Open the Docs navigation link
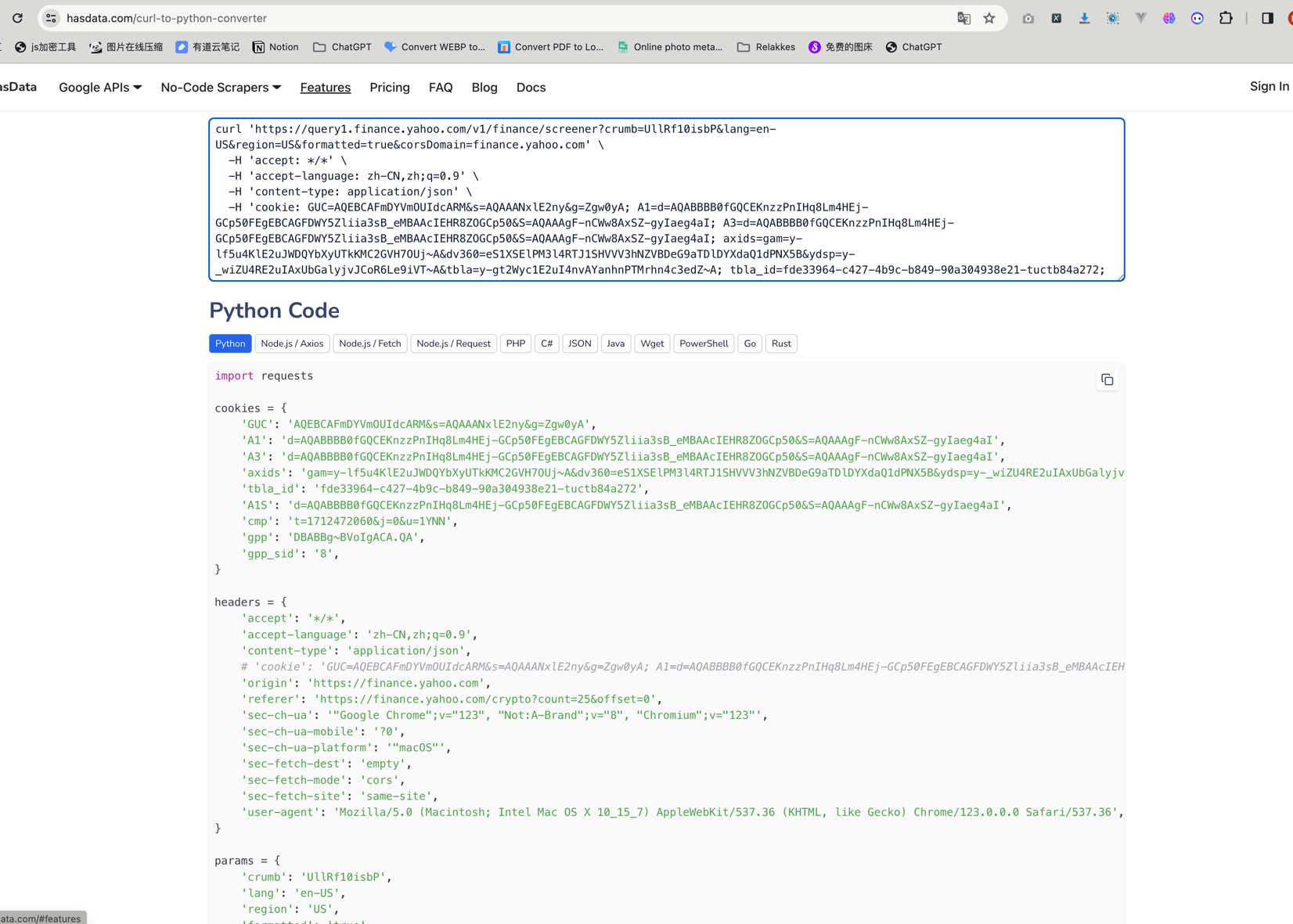 point(531,88)
